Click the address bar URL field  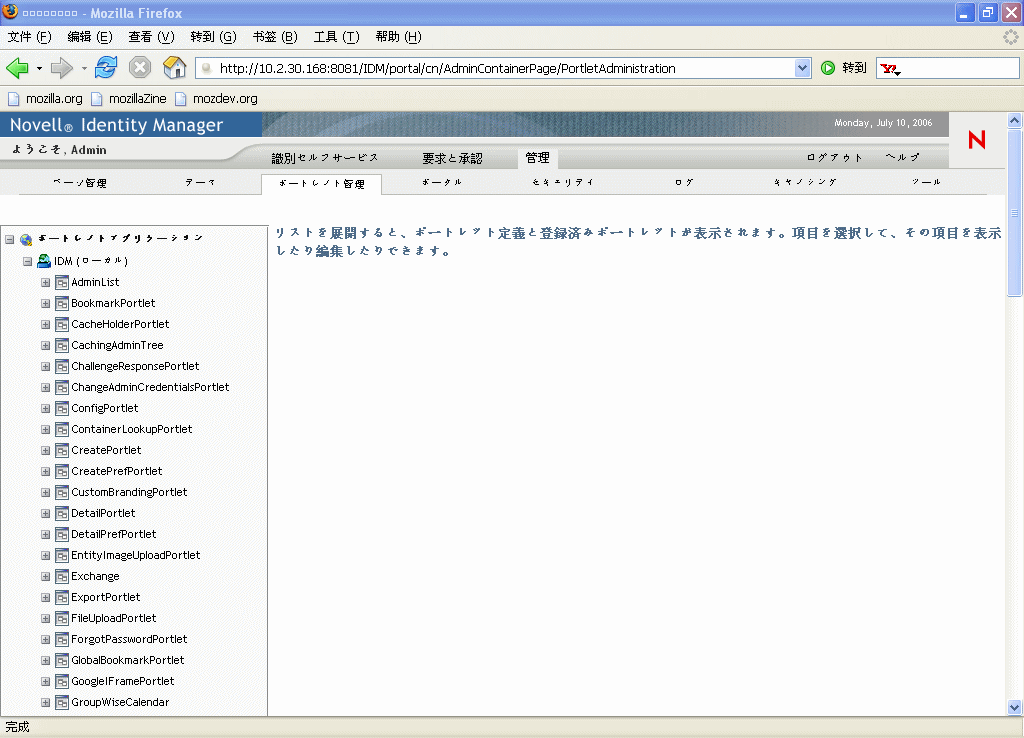pyautogui.click(x=503, y=68)
